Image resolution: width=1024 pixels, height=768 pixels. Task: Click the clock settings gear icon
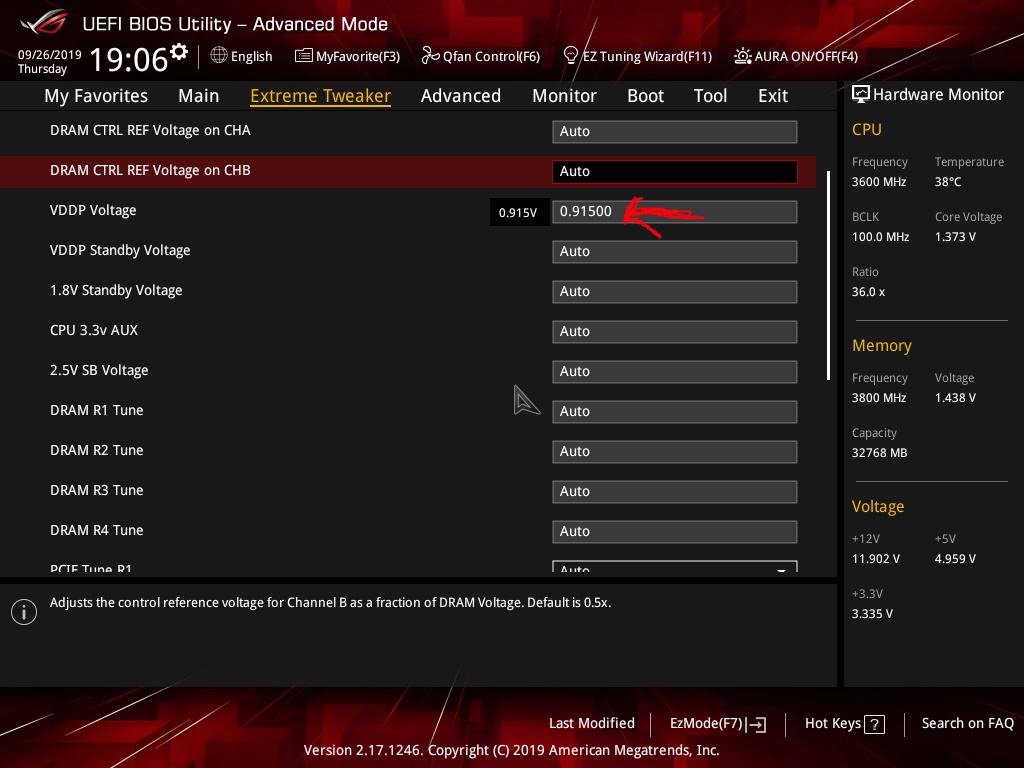point(178,52)
